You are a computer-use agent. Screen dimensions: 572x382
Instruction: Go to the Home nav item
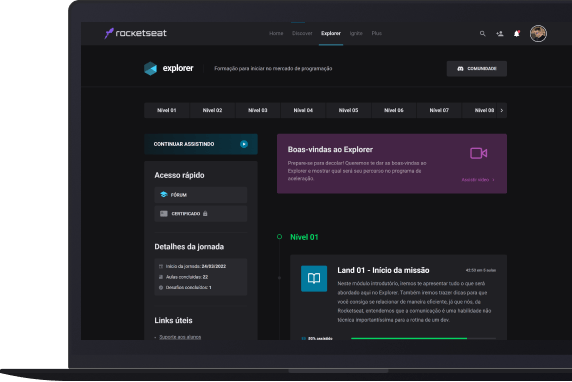pos(276,33)
